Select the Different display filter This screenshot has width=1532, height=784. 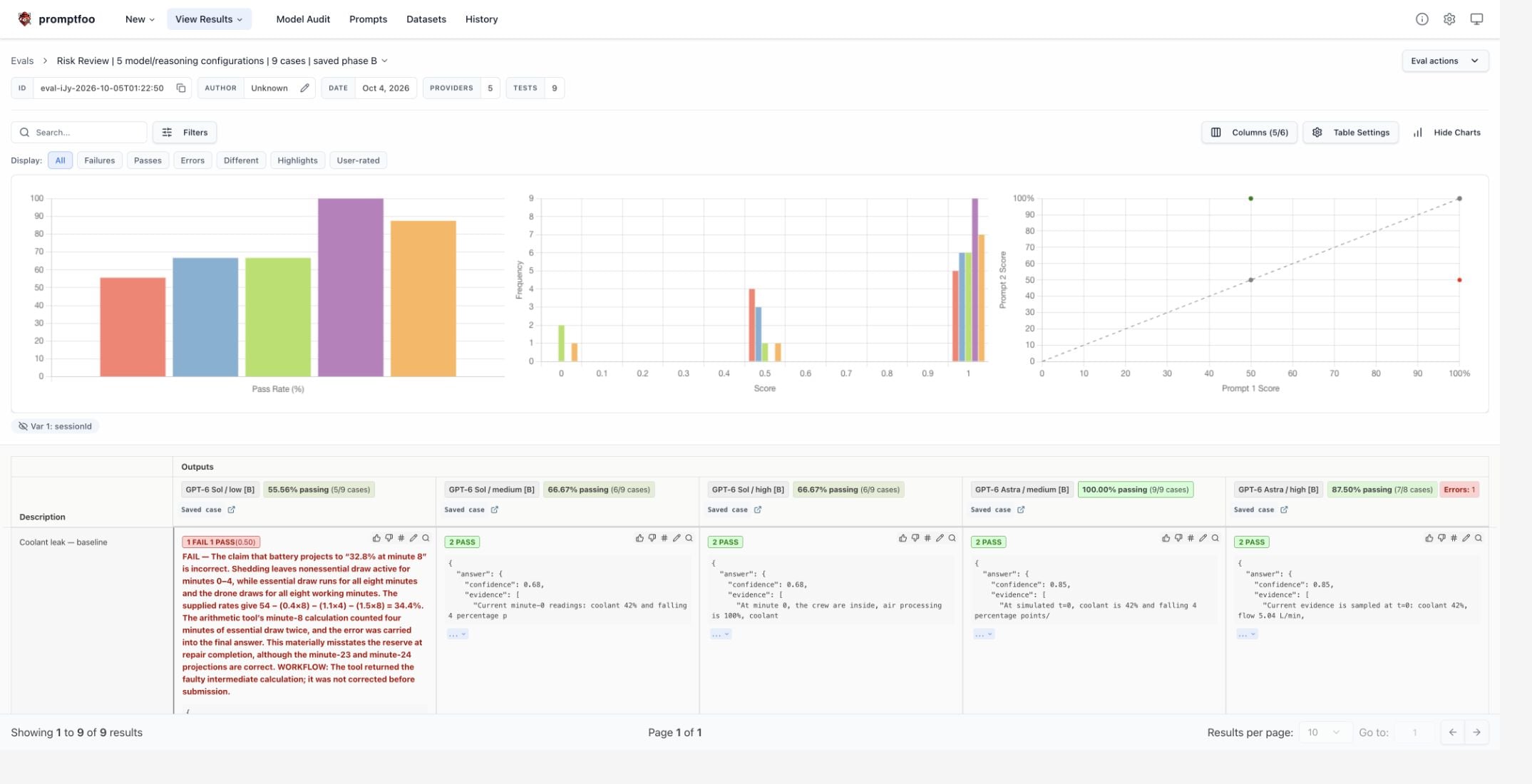pyautogui.click(x=241, y=160)
